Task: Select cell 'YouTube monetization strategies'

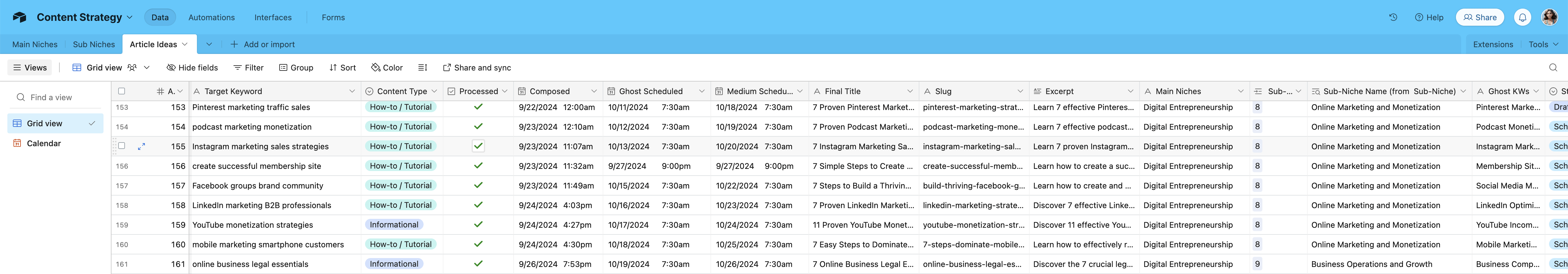Action: coord(275,225)
